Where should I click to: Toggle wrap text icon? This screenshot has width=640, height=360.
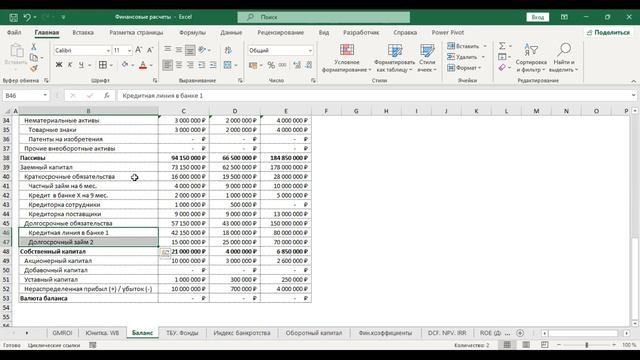point(228,50)
